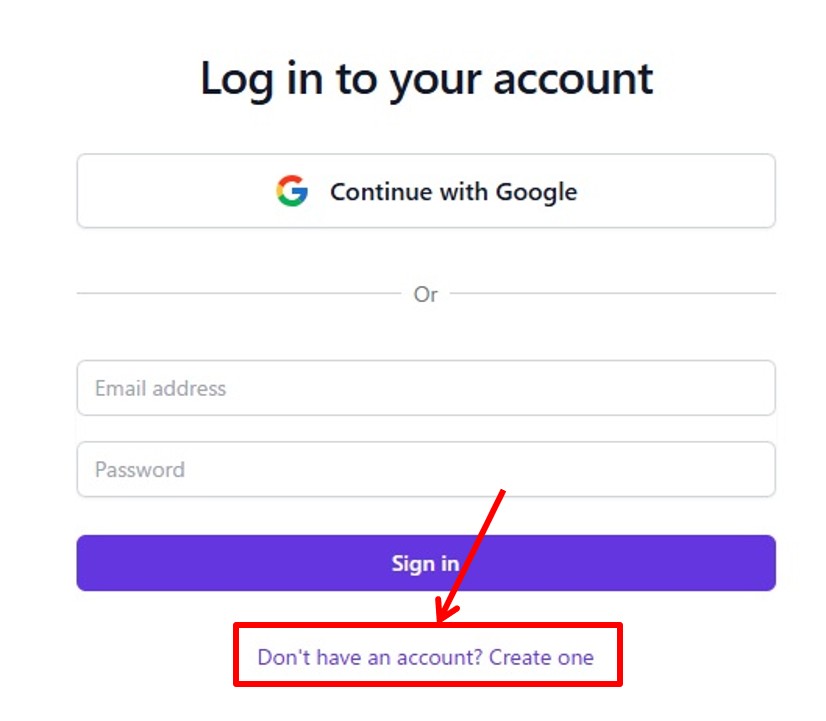Click the "Or" divider text
The width and height of the screenshot is (826, 721).
tap(426, 294)
